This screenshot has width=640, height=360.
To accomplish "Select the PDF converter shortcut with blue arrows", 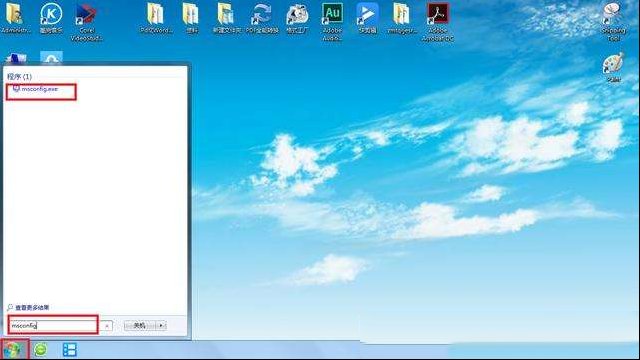I will pos(262,18).
